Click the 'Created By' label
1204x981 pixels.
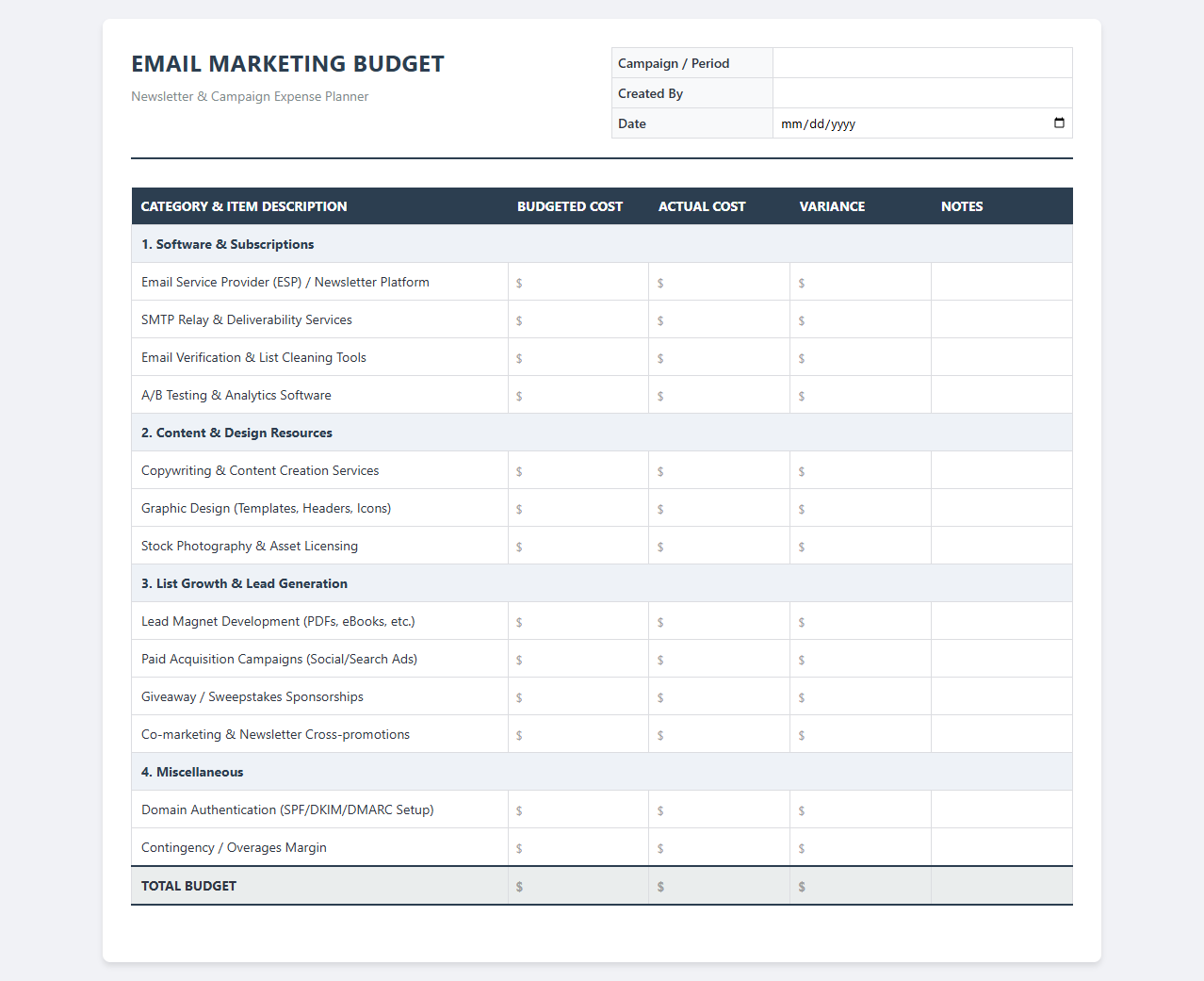[650, 93]
